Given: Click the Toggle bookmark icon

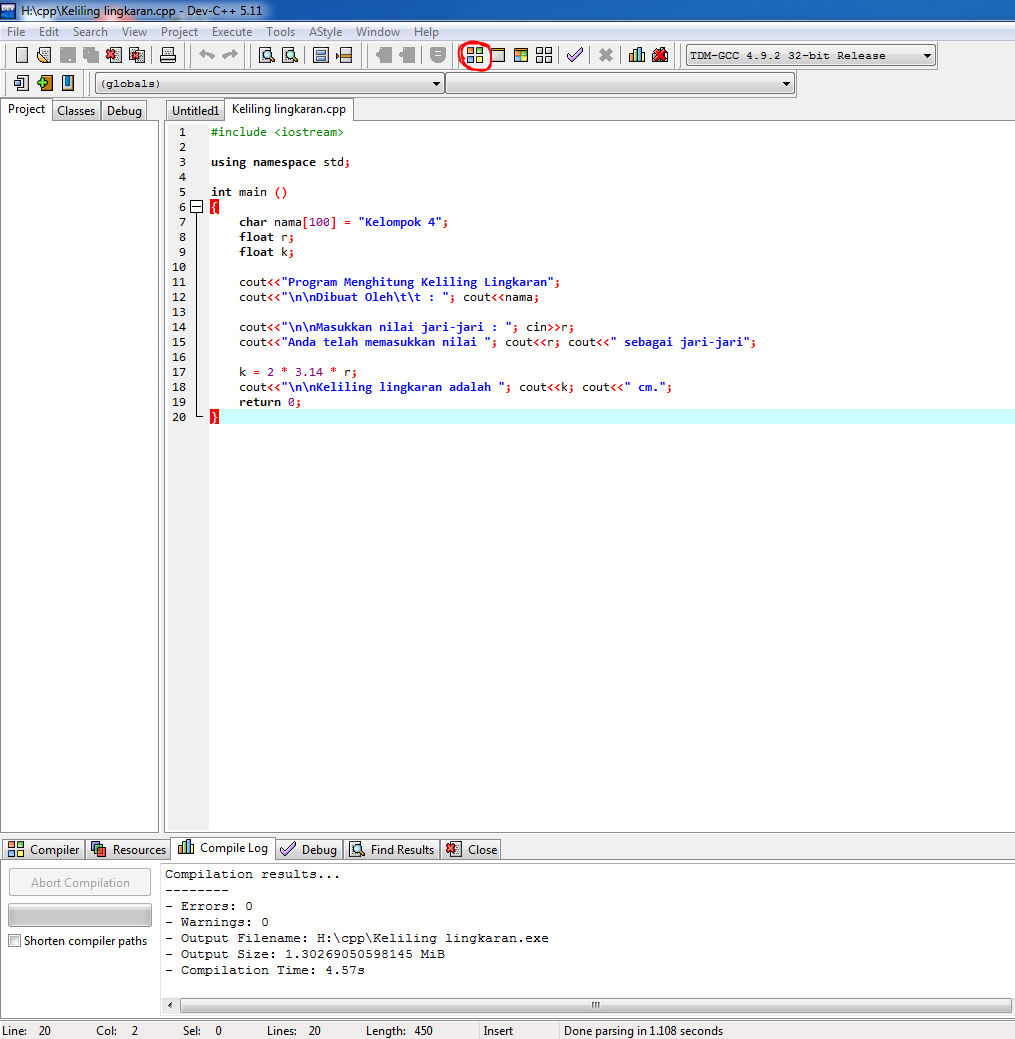Looking at the screenshot, I should click(321, 56).
